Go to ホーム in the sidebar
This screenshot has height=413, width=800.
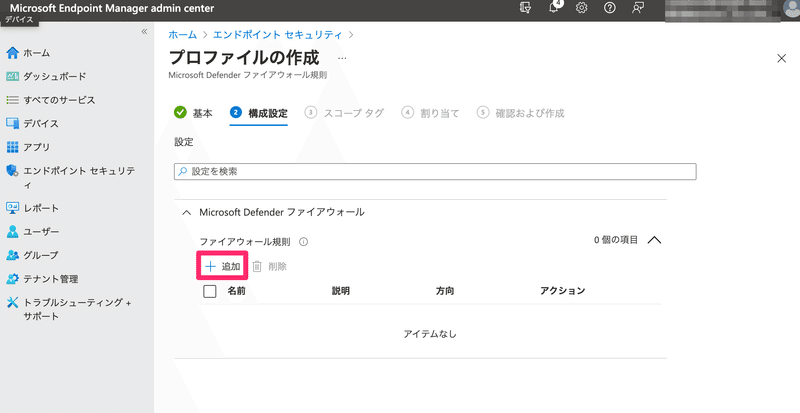[29, 53]
